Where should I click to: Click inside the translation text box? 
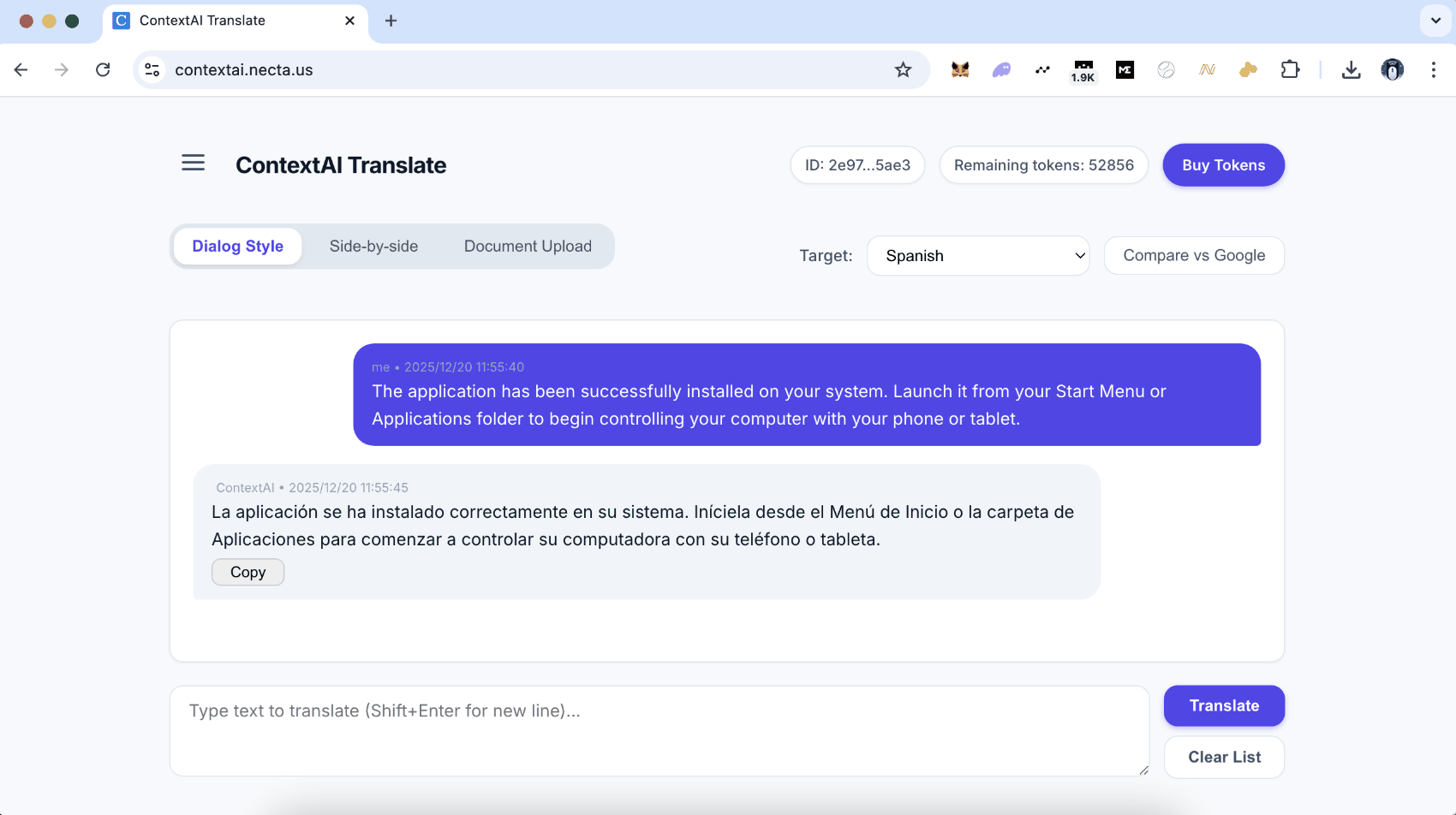click(659, 731)
